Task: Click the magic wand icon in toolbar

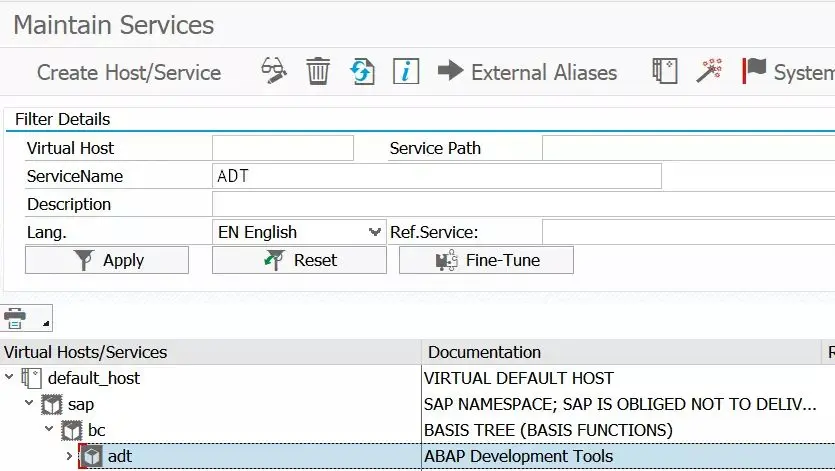Action: tap(709, 71)
